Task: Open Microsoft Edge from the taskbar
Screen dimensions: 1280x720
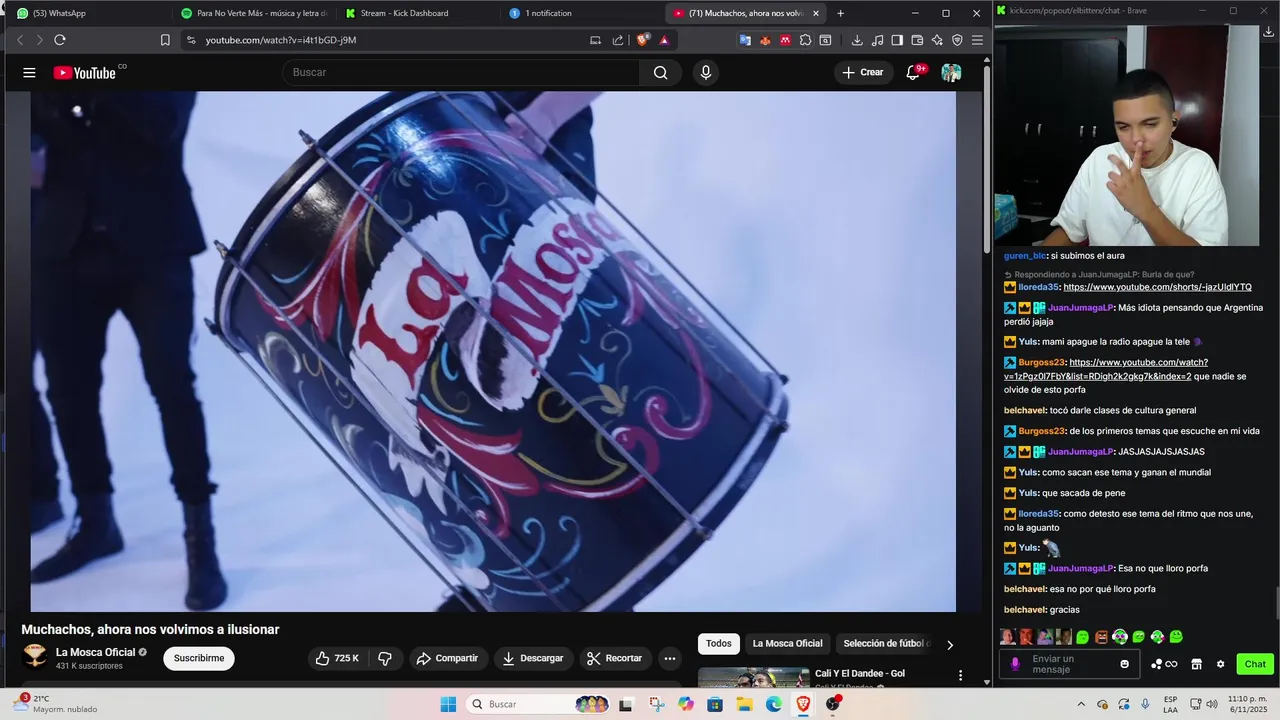Action: (774, 704)
